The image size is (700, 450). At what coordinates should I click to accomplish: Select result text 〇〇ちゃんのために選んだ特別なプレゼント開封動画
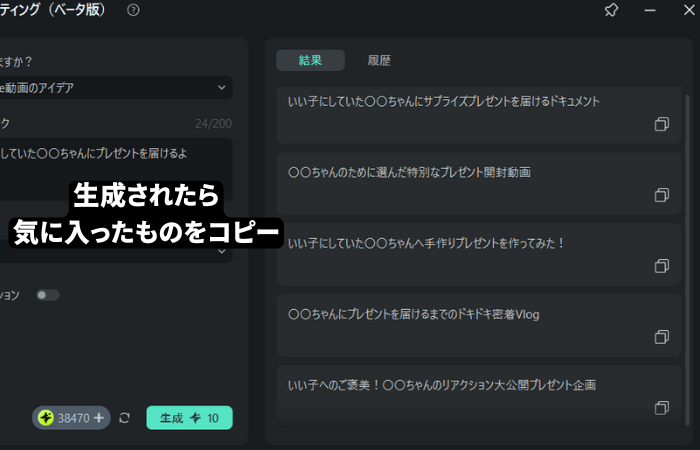pyautogui.click(x=409, y=172)
